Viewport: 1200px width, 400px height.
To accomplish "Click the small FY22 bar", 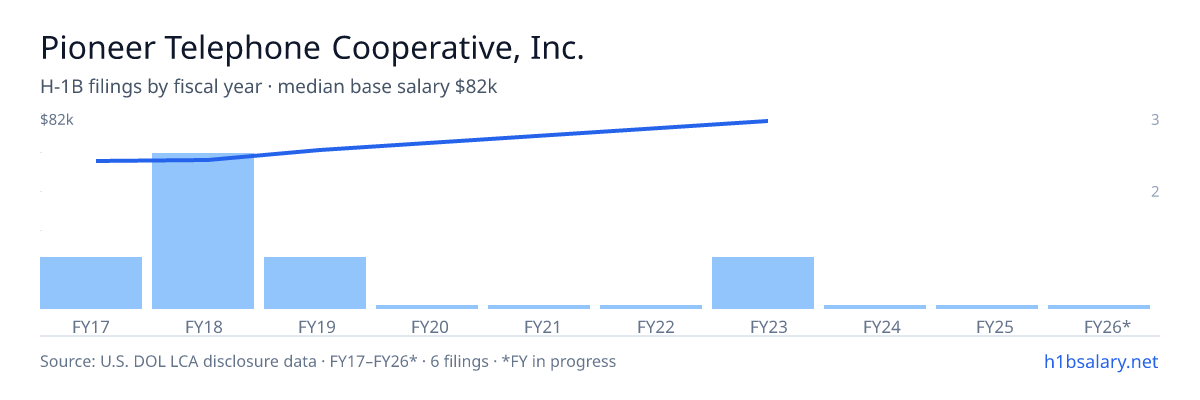I will [x=651, y=307].
